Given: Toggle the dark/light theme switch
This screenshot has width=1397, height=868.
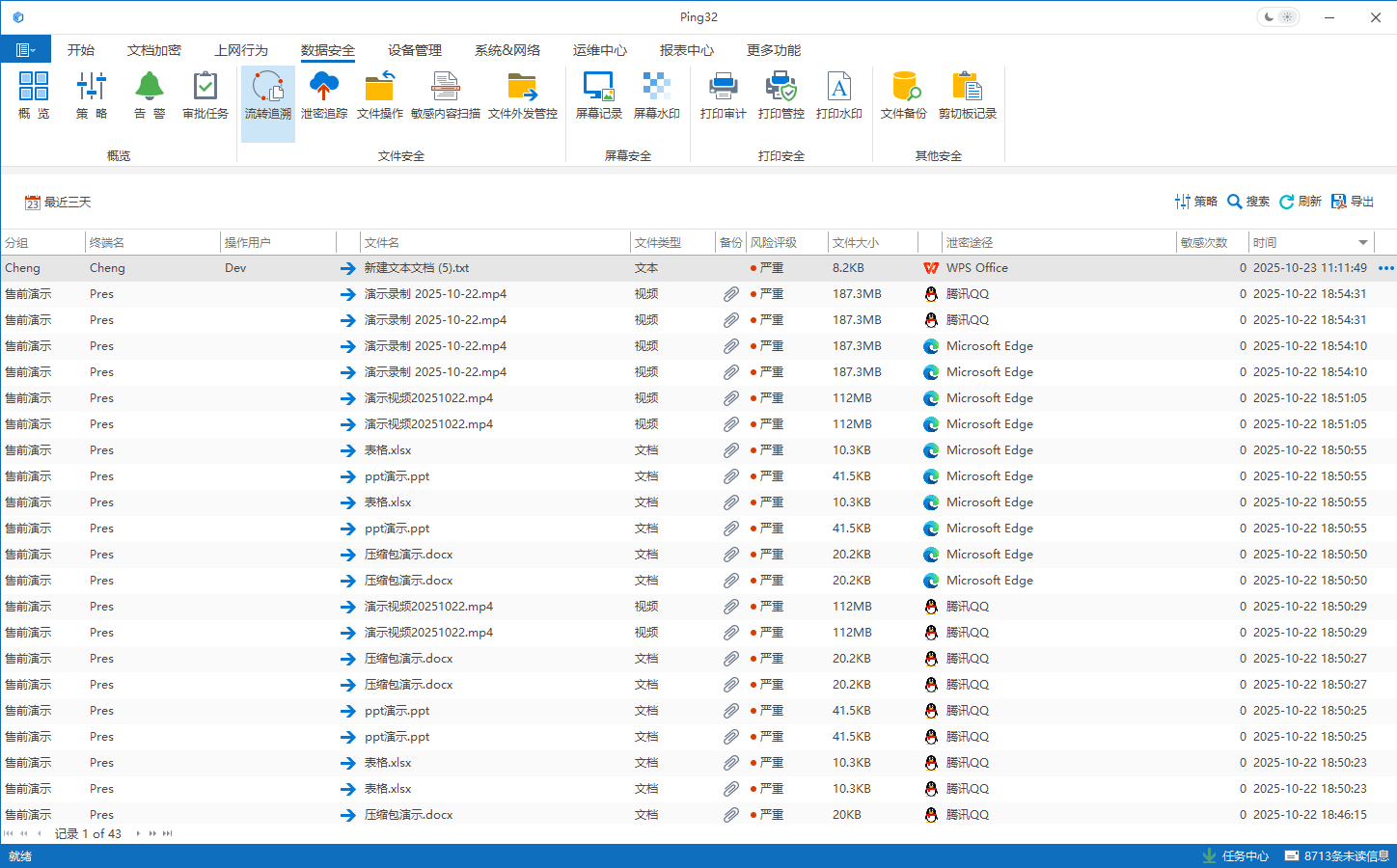Looking at the screenshot, I should click(x=1278, y=17).
